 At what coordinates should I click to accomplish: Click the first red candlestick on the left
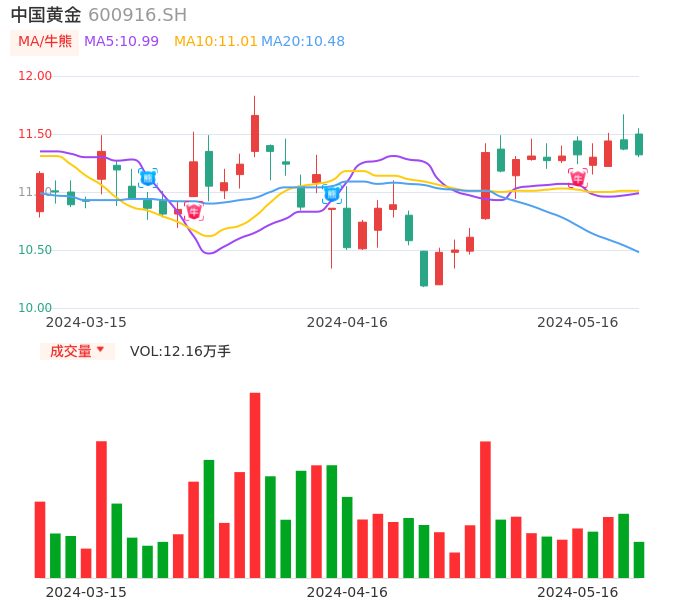click(40, 192)
